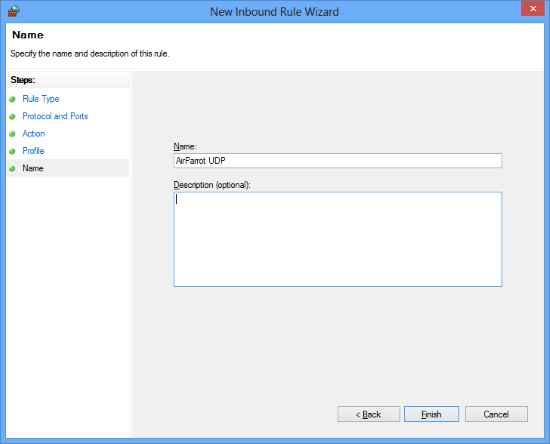Go back with the Back button
550x444 pixels.
pyautogui.click(x=368, y=414)
